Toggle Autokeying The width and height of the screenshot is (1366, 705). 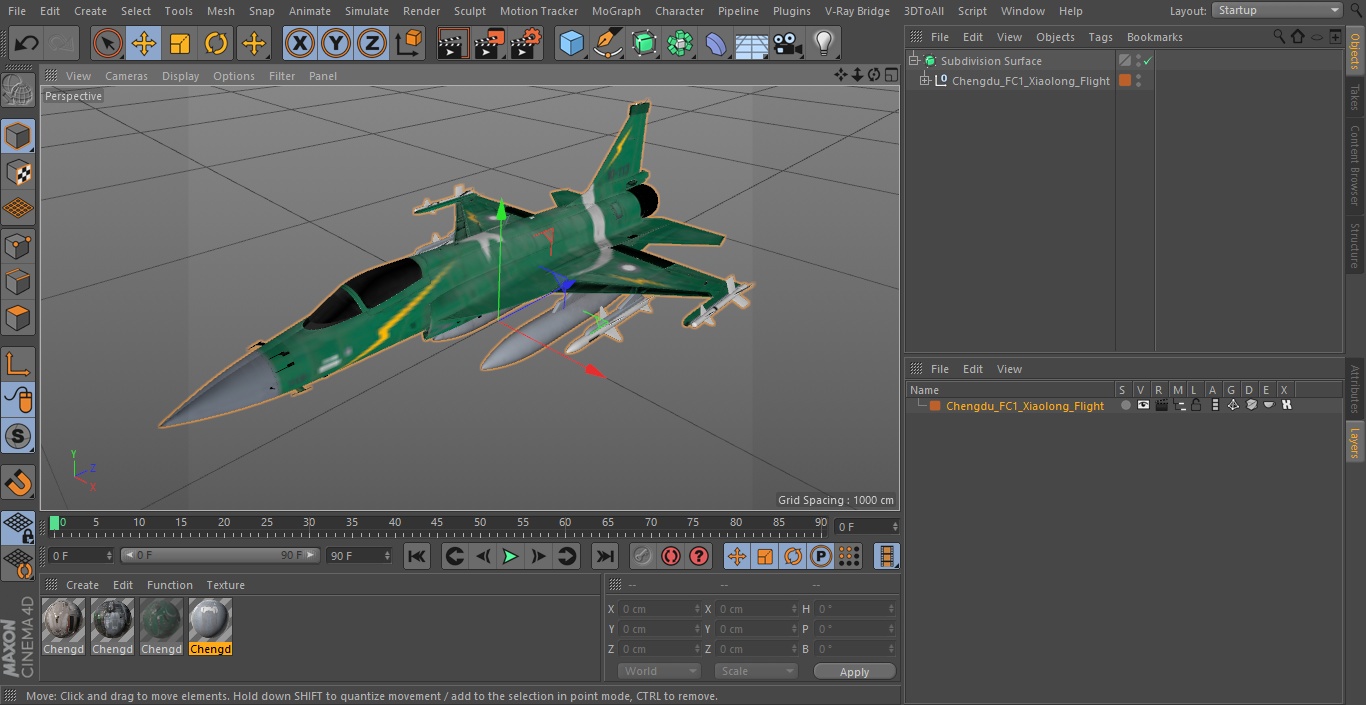coord(670,556)
